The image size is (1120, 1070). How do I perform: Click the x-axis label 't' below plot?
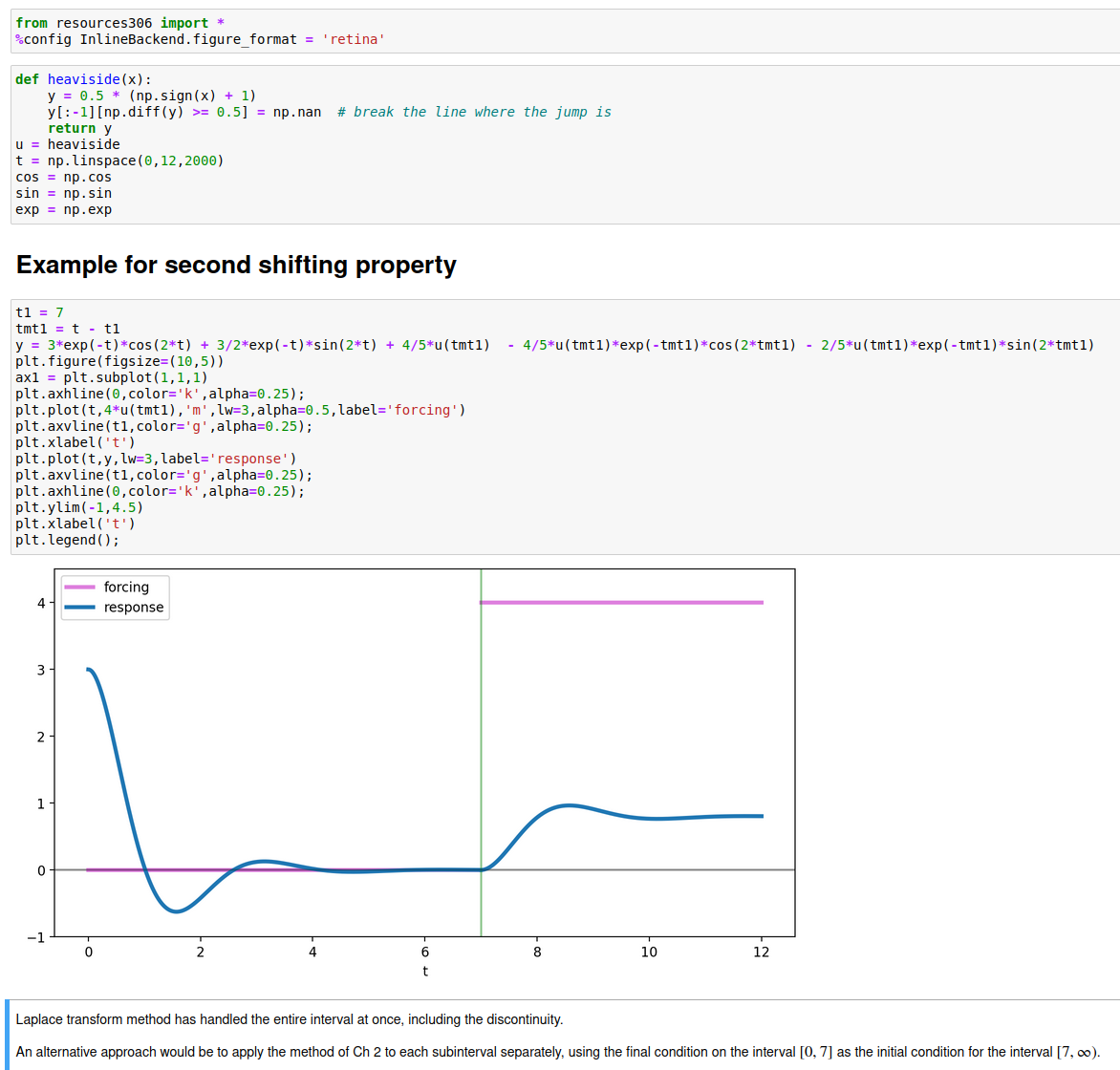point(425,972)
